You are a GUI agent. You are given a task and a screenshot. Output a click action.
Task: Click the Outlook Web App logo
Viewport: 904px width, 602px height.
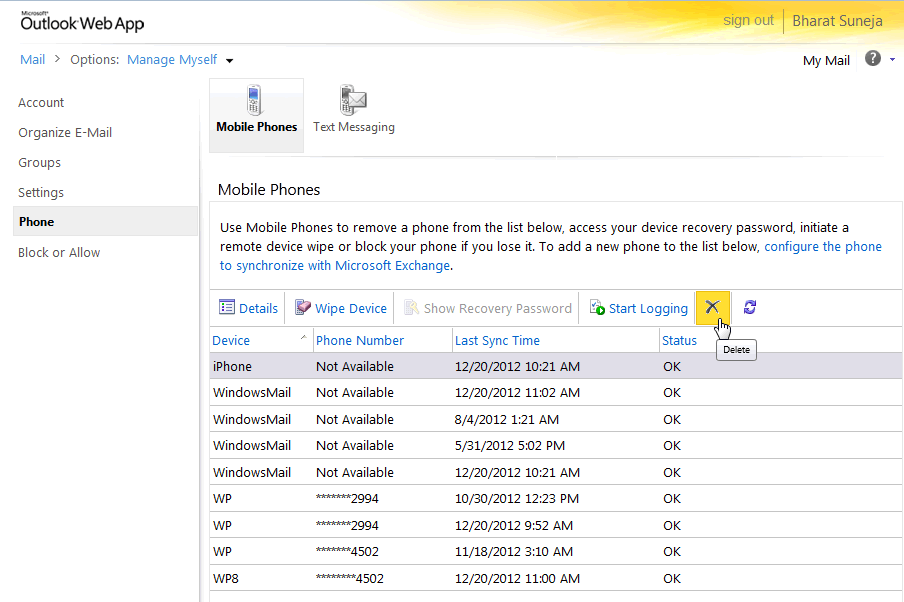(82, 22)
